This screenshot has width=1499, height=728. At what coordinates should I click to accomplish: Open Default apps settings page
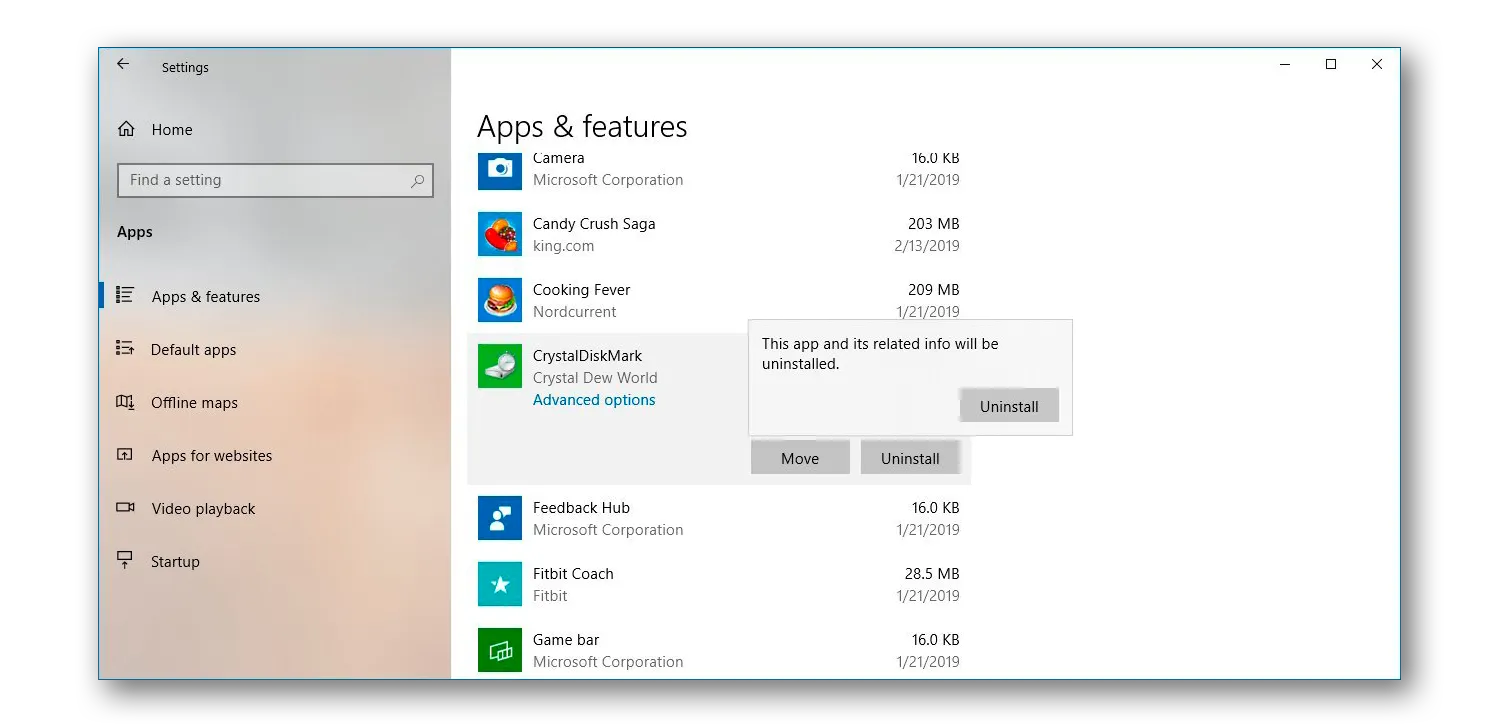(193, 350)
